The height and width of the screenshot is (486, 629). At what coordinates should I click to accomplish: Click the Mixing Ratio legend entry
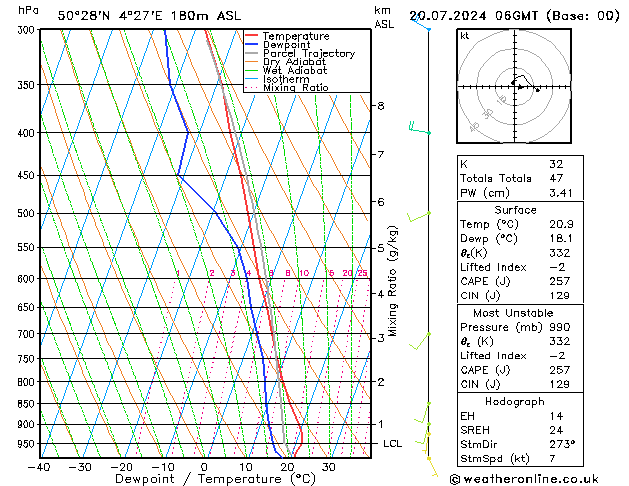click(x=296, y=88)
